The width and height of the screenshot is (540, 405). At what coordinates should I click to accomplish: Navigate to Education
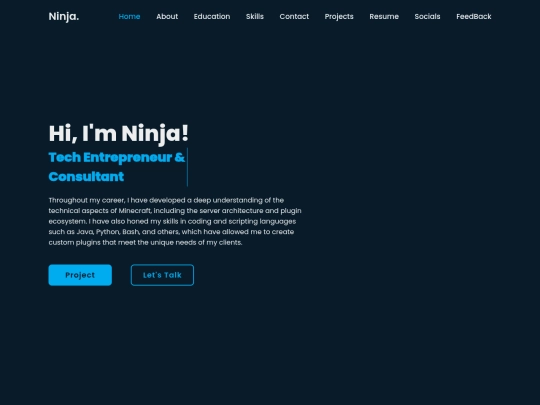coord(212,17)
